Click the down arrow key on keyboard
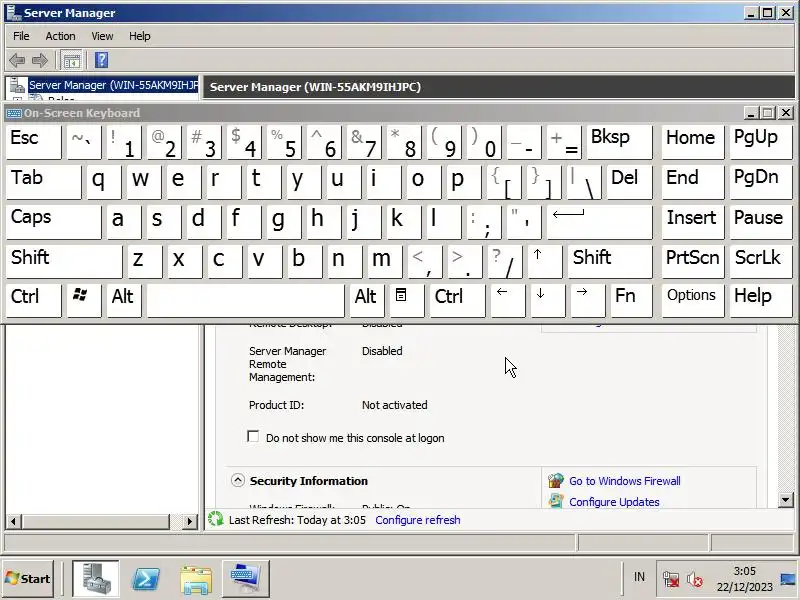This screenshot has width=800, height=600. pyautogui.click(x=548, y=301)
